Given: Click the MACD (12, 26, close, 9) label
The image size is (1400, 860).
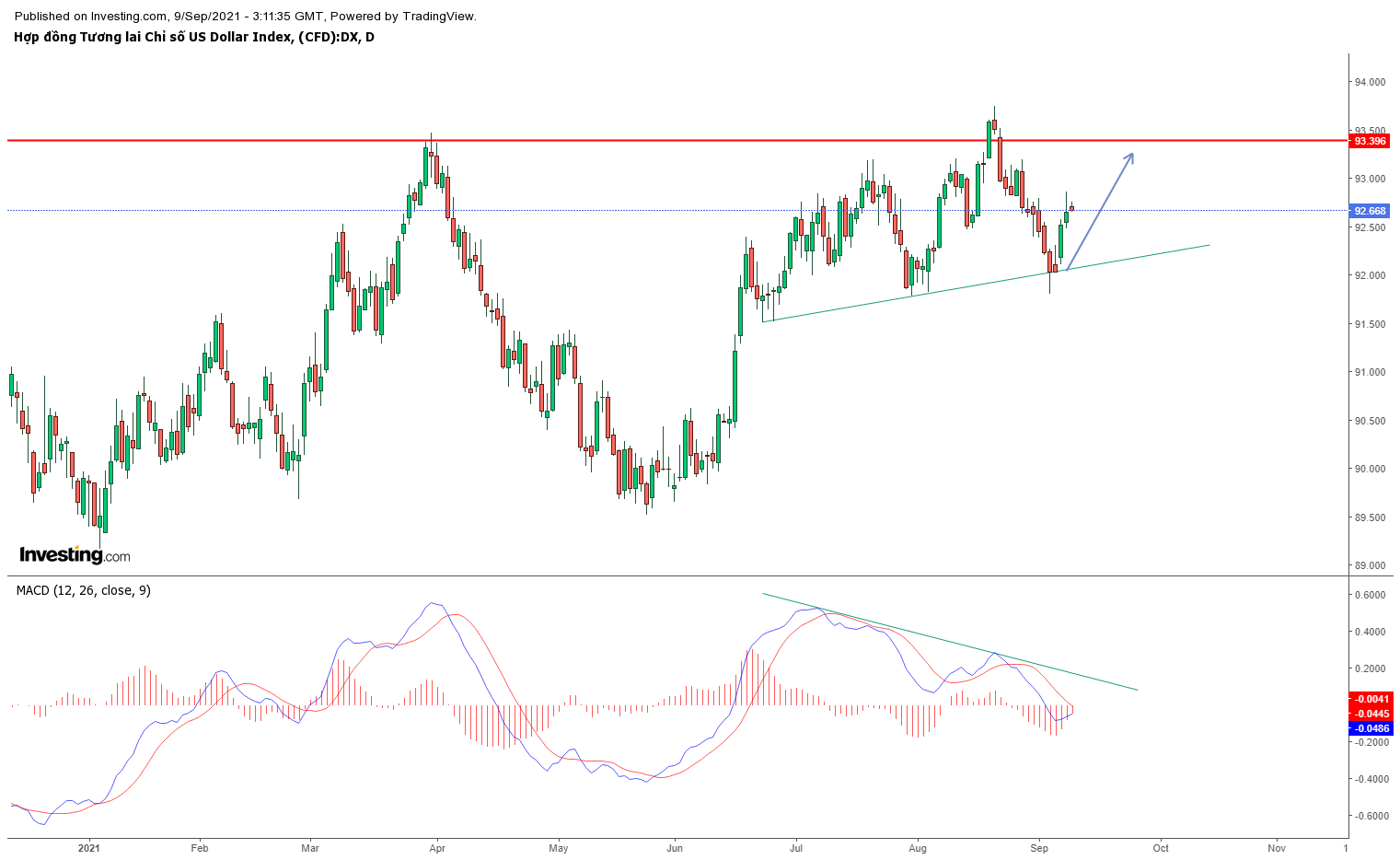Looking at the screenshot, I should pyautogui.click(x=83, y=590).
